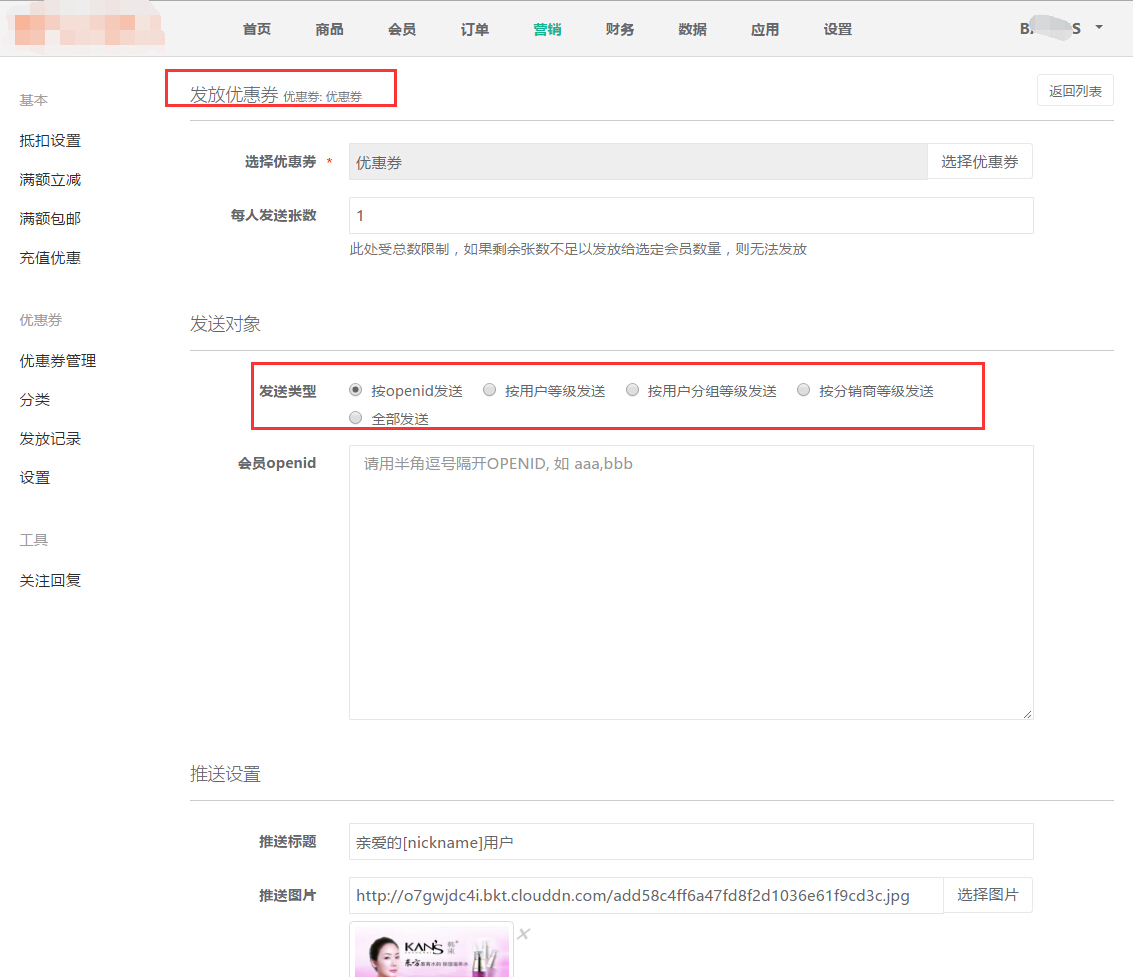Select 按openid发送 radio option
This screenshot has height=977, width=1133.
tap(356, 391)
